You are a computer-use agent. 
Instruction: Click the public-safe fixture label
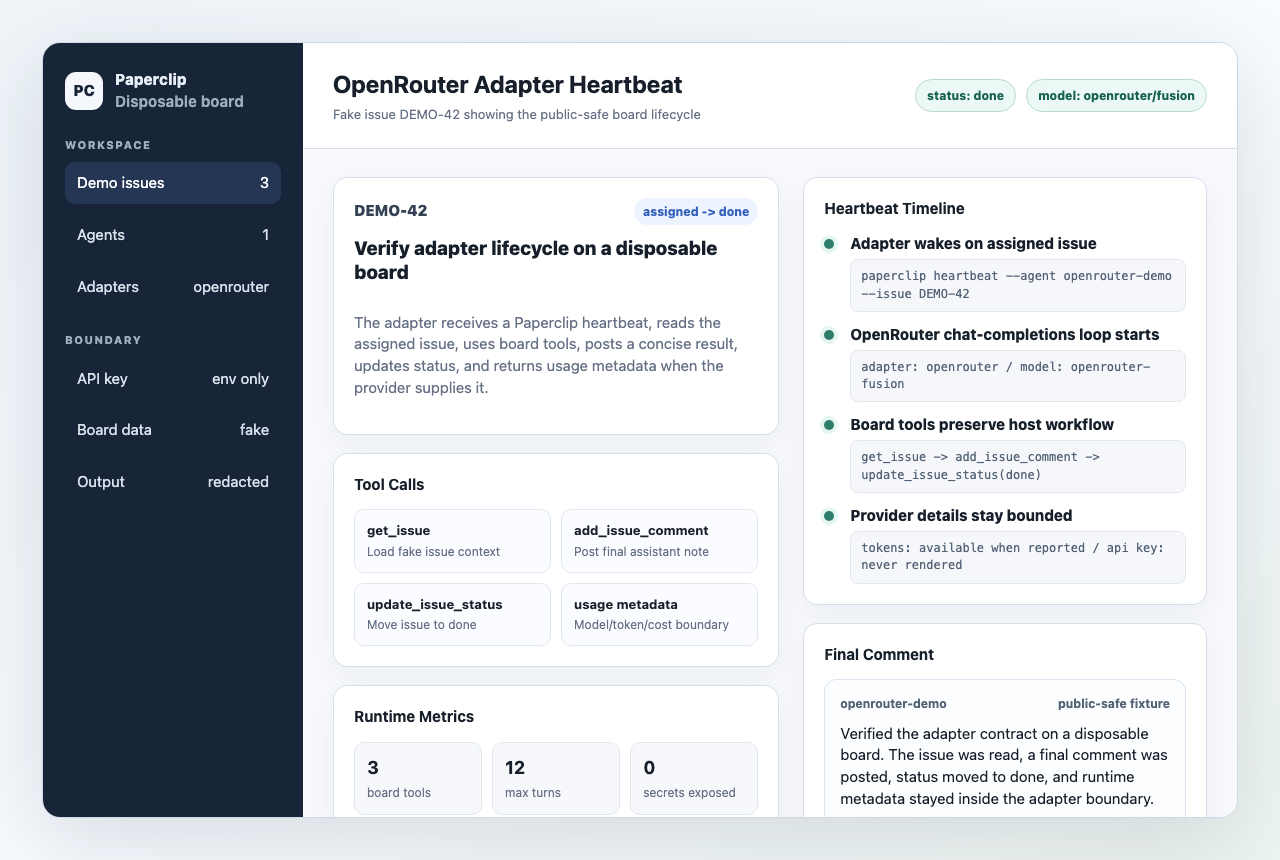pos(1114,704)
